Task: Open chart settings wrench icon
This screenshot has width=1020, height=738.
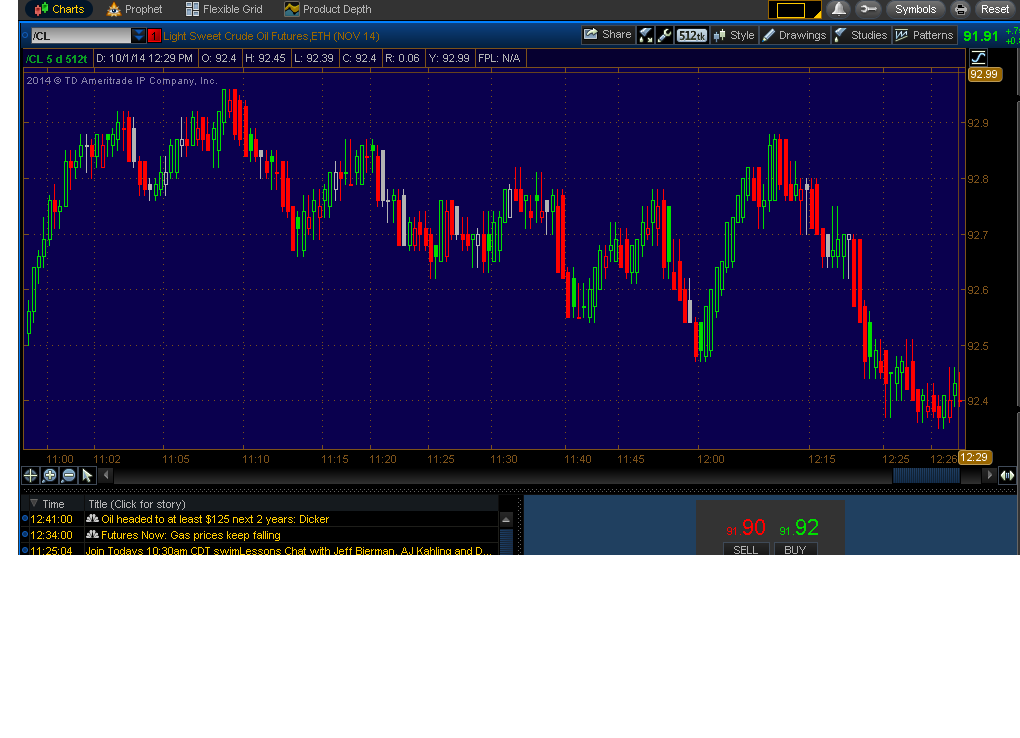Action: point(664,36)
